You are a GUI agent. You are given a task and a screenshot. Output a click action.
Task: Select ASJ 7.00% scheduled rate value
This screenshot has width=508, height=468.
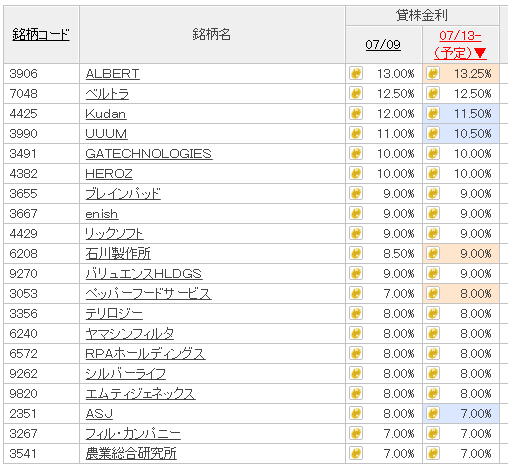point(476,414)
